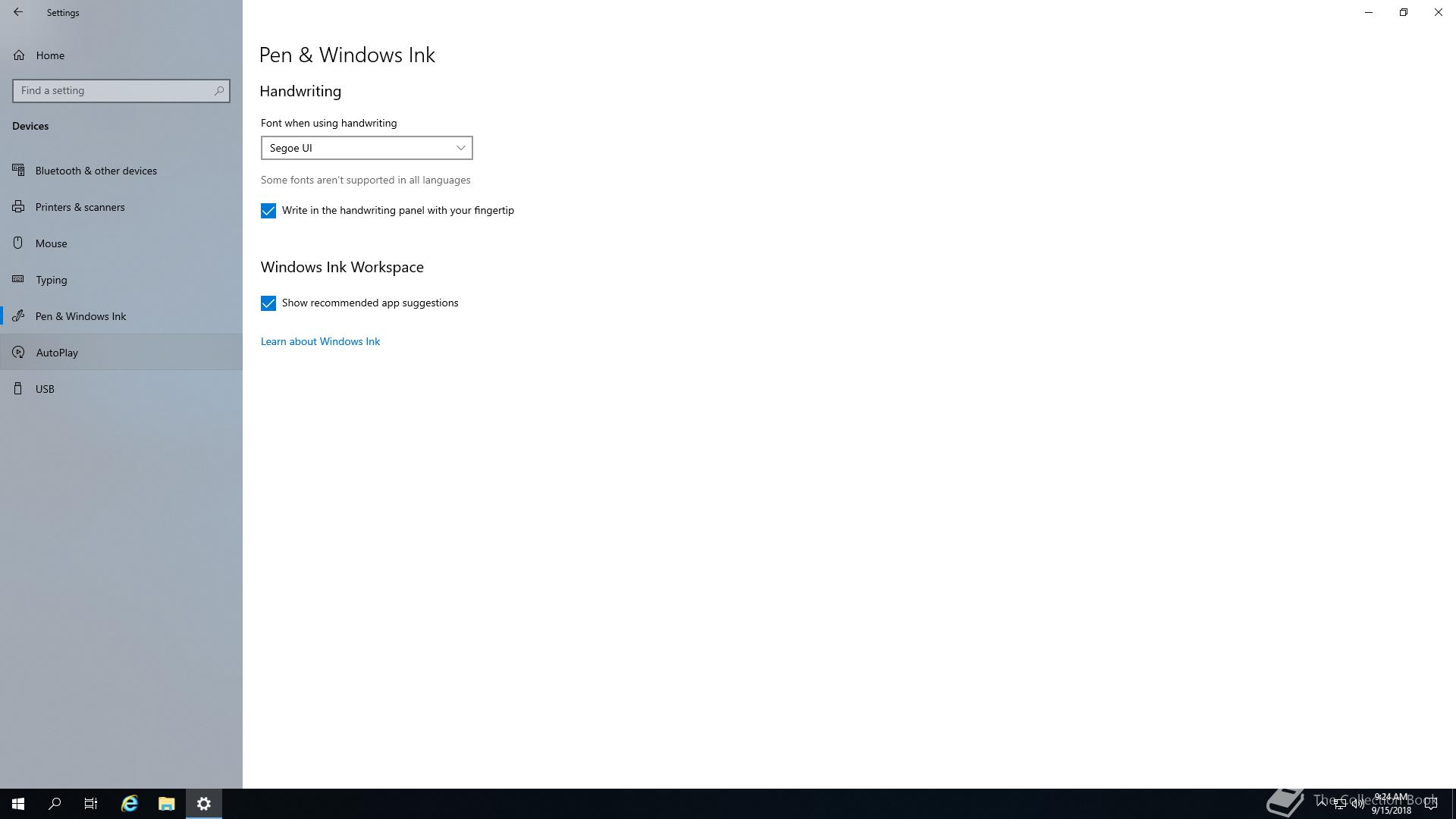The width and height of the screenshot is (1456, 819).
Task: Select Bluetooth & other devices page
Action: point(121,171)
